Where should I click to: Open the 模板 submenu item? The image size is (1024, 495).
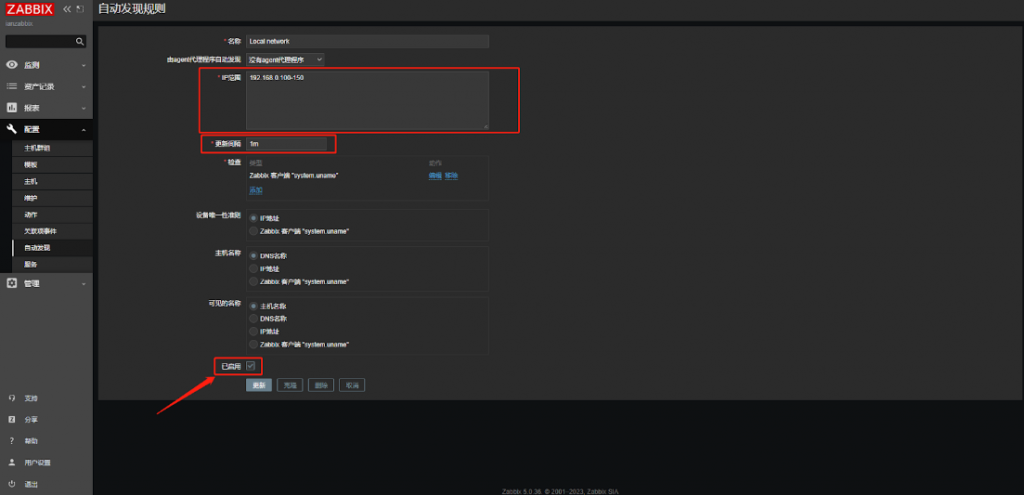pyautogui.click(x=52, y=165)
